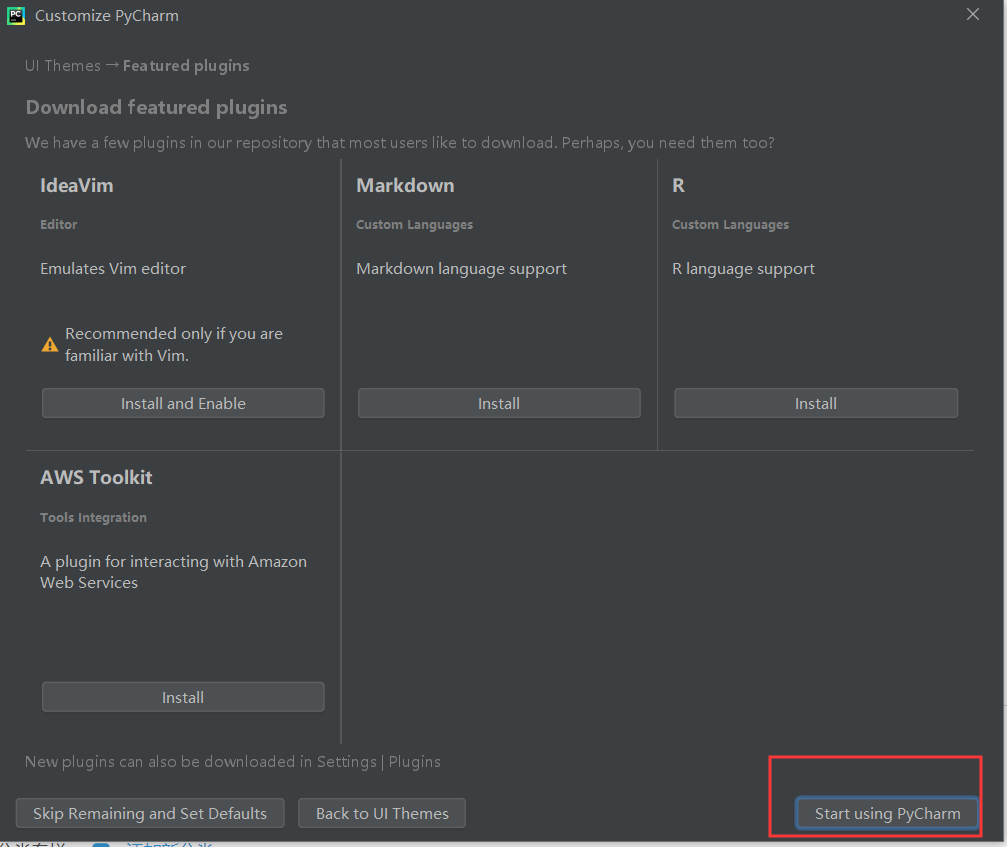Go Back to UI Themes
Viewport: 1007px width, 847px height.
point(382,814)
